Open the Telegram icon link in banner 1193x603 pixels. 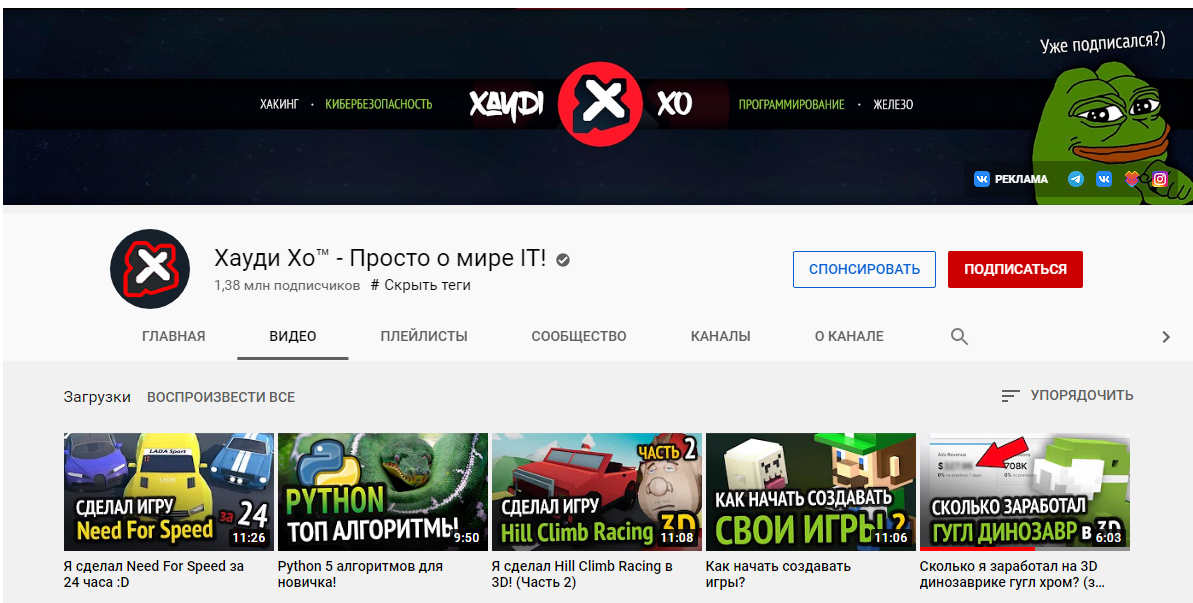click(x=1076, y=179)
